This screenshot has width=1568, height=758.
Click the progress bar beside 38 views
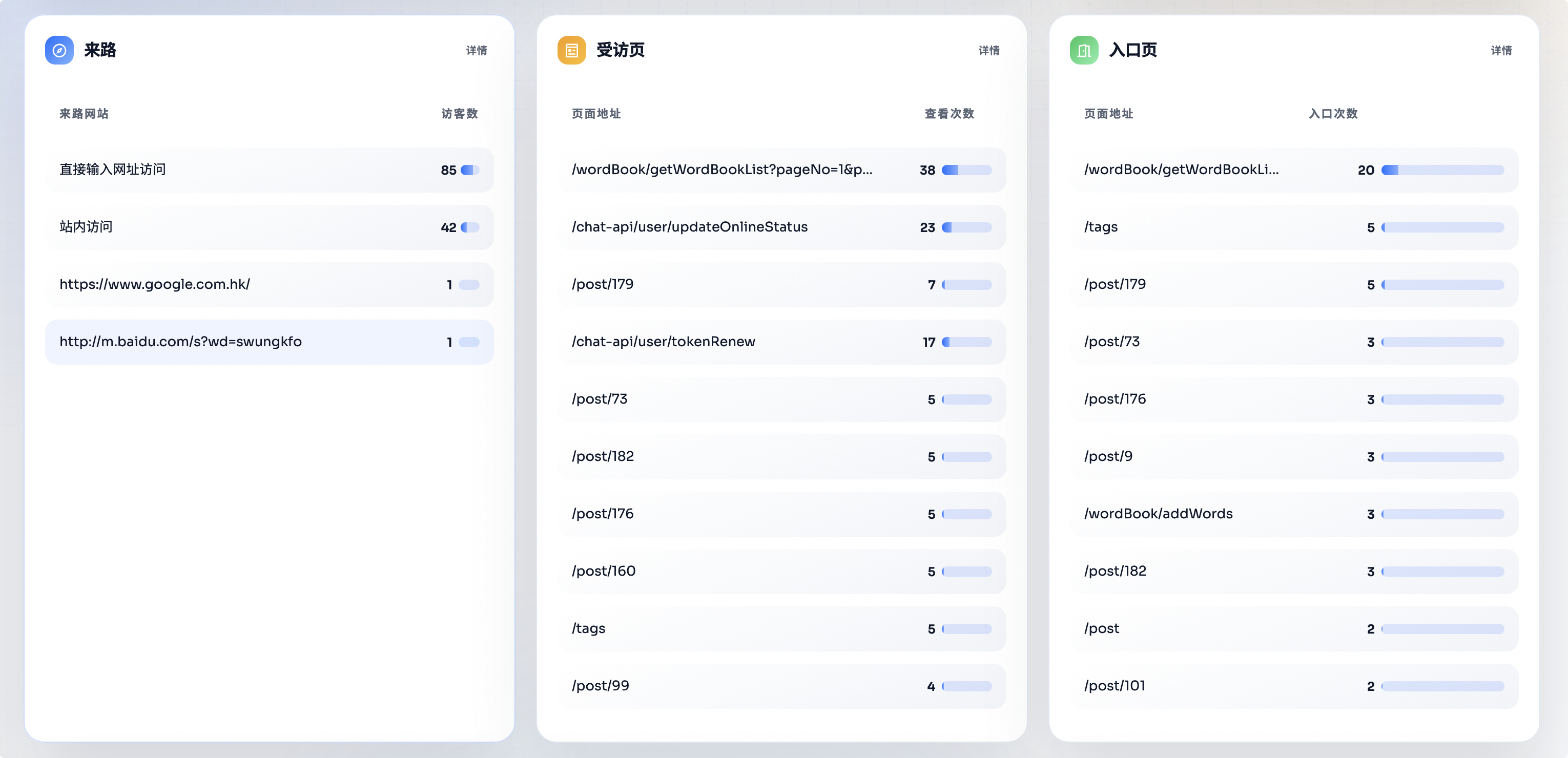[966, 171]
